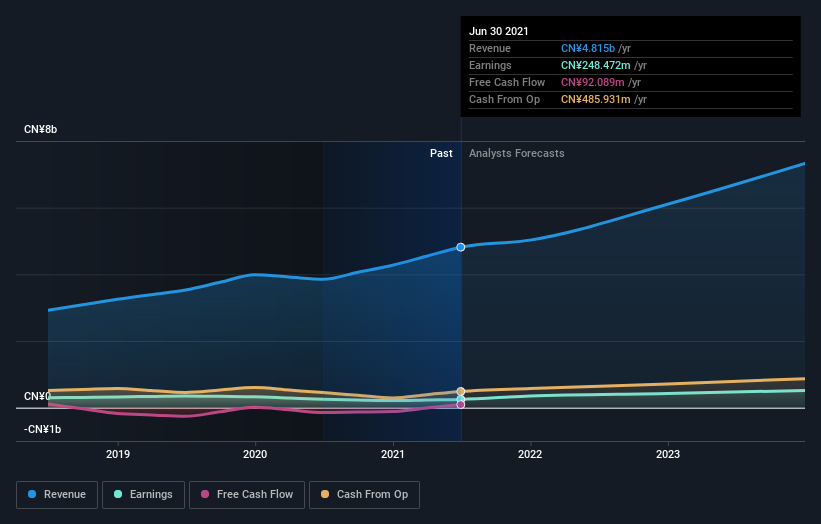Image resolution: width=821 pixels, height=524 pixels.
Task: Toggle the Cash From Op legend button
Action: click(x=364, y=495)
